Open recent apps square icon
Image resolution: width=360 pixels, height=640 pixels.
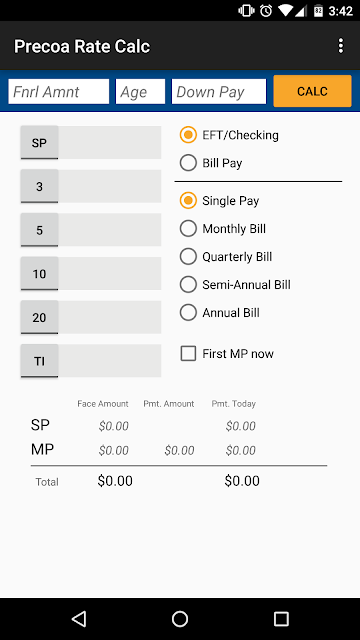pos(281,619)
